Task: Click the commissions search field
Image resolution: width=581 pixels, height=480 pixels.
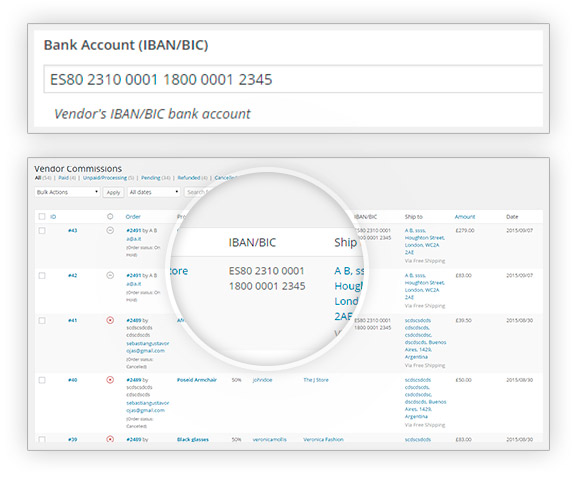Action: pyautogui.click(x=197, y=192)
